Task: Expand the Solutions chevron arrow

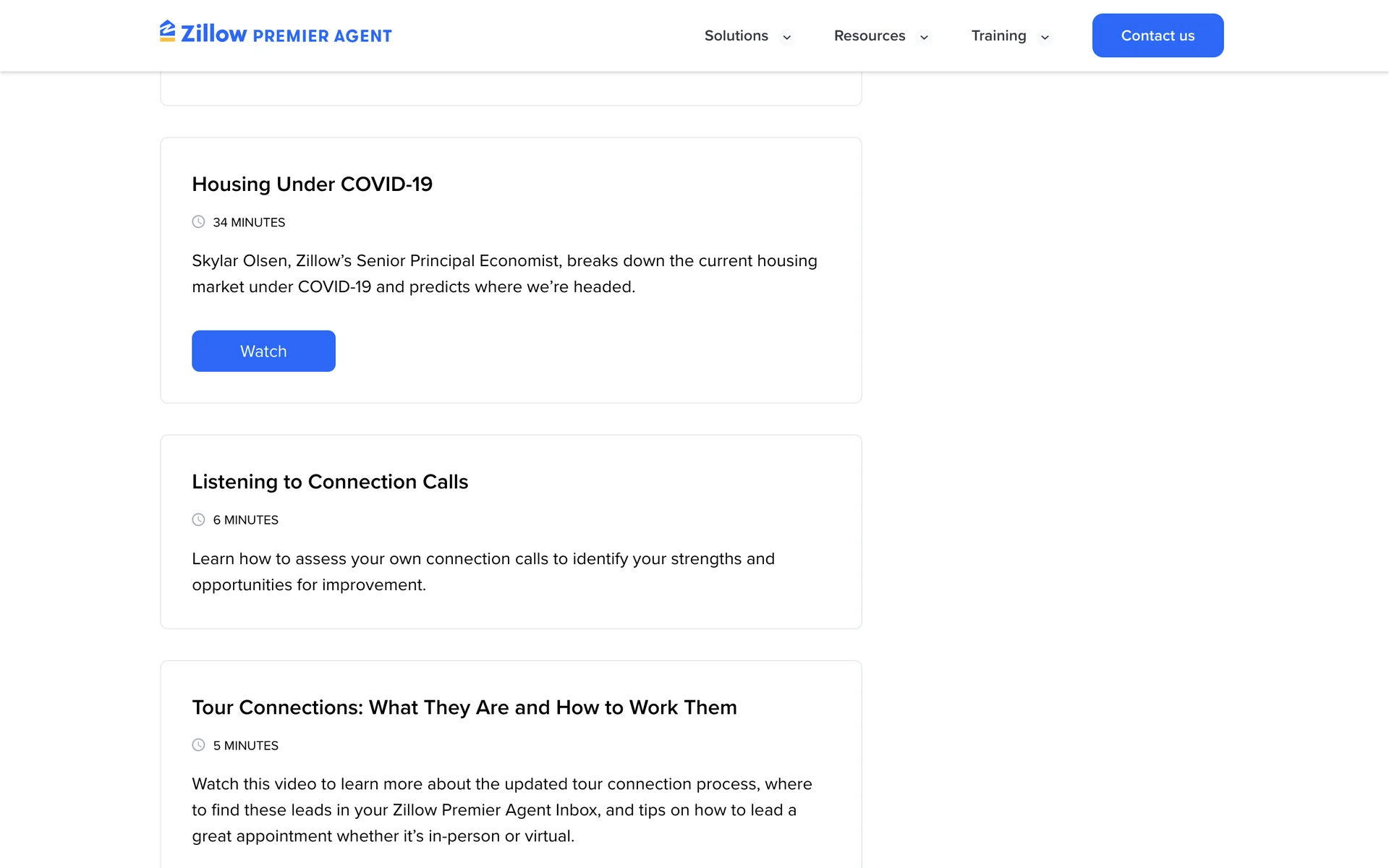Action: (x=787, y=37)
